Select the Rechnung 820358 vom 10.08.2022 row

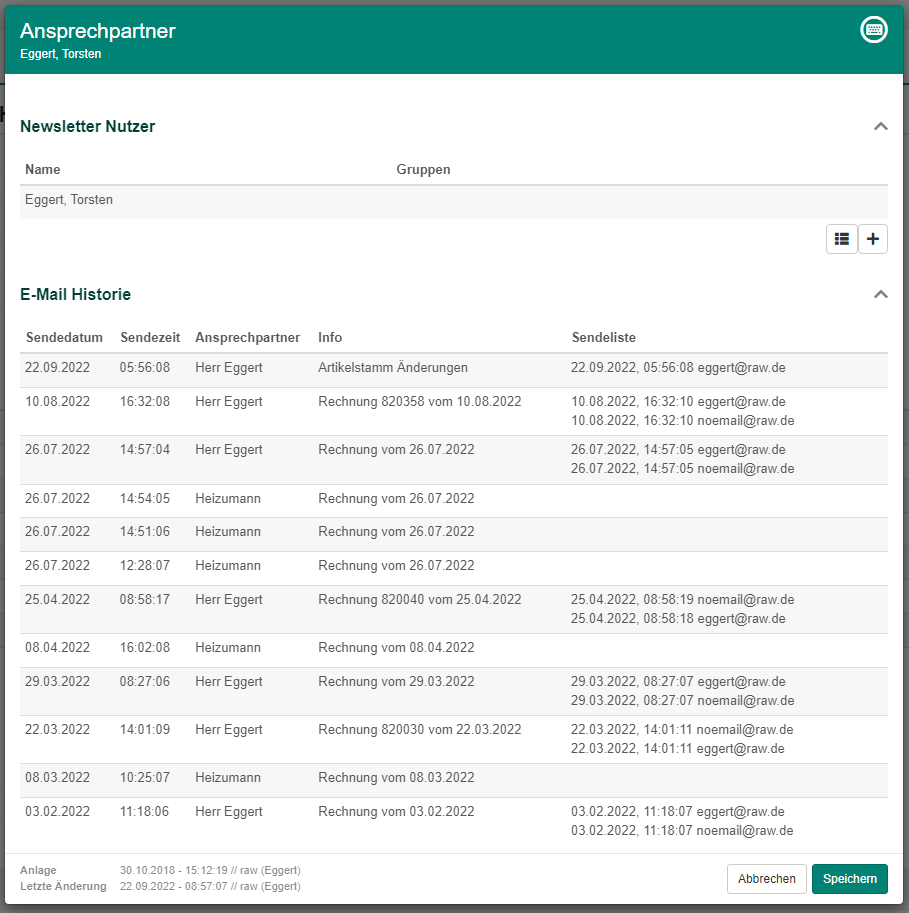(419, 402)
